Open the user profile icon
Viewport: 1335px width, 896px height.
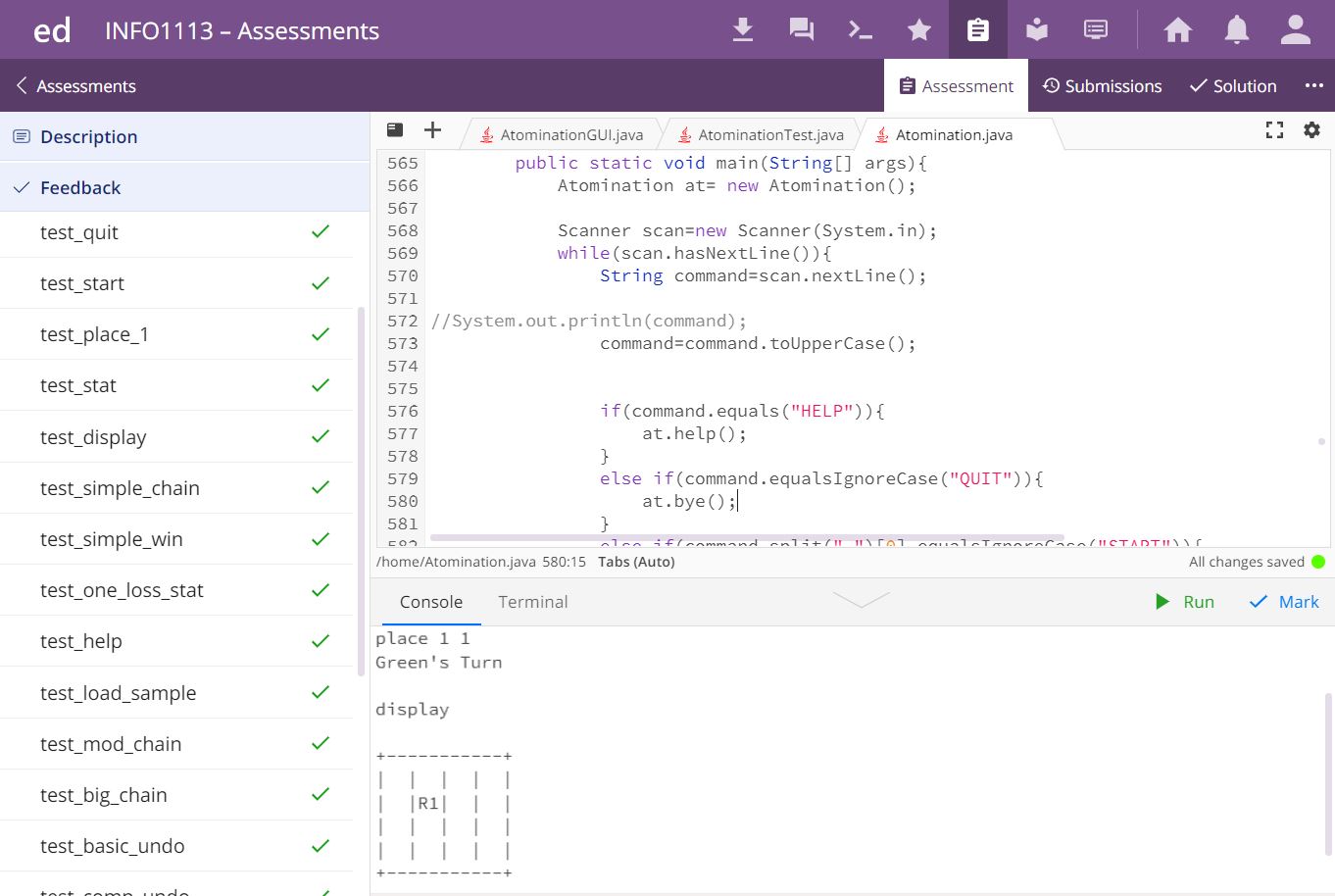(1296, 30)
